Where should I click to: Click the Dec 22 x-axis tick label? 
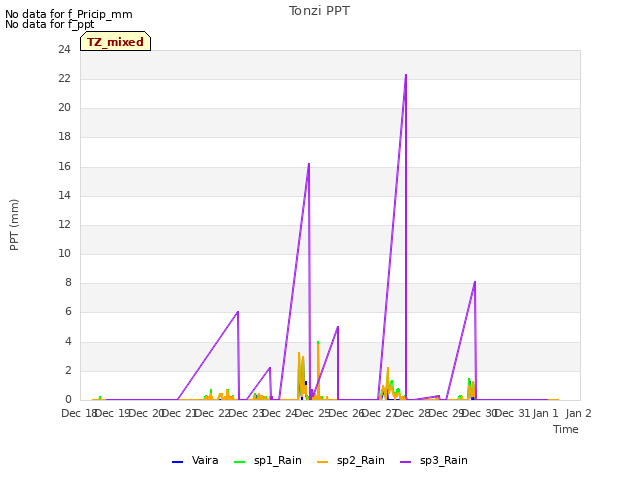click(x=212, y=413)
